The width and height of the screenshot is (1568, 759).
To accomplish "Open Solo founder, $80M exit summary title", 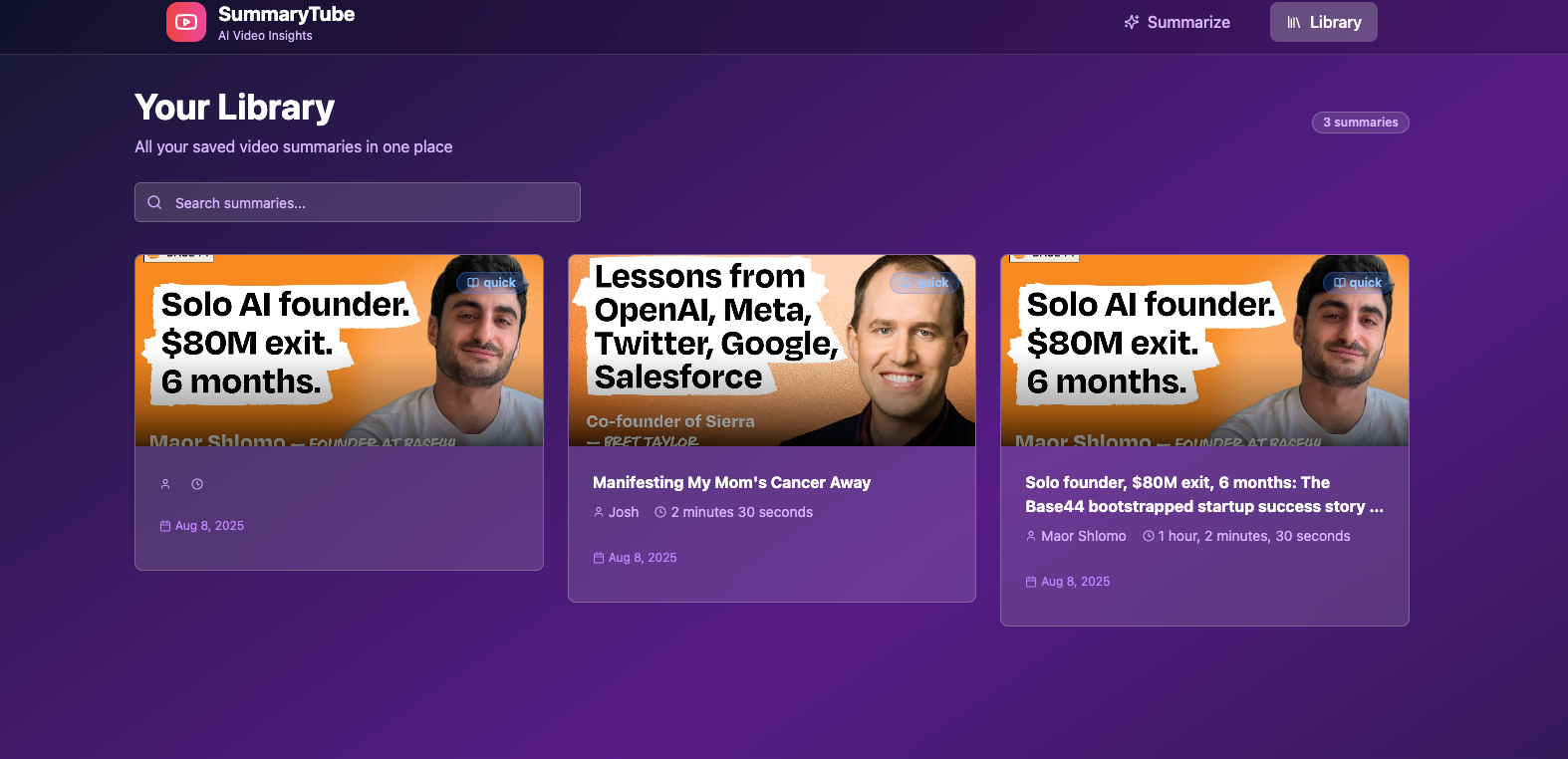I will tap(1204, 494).
